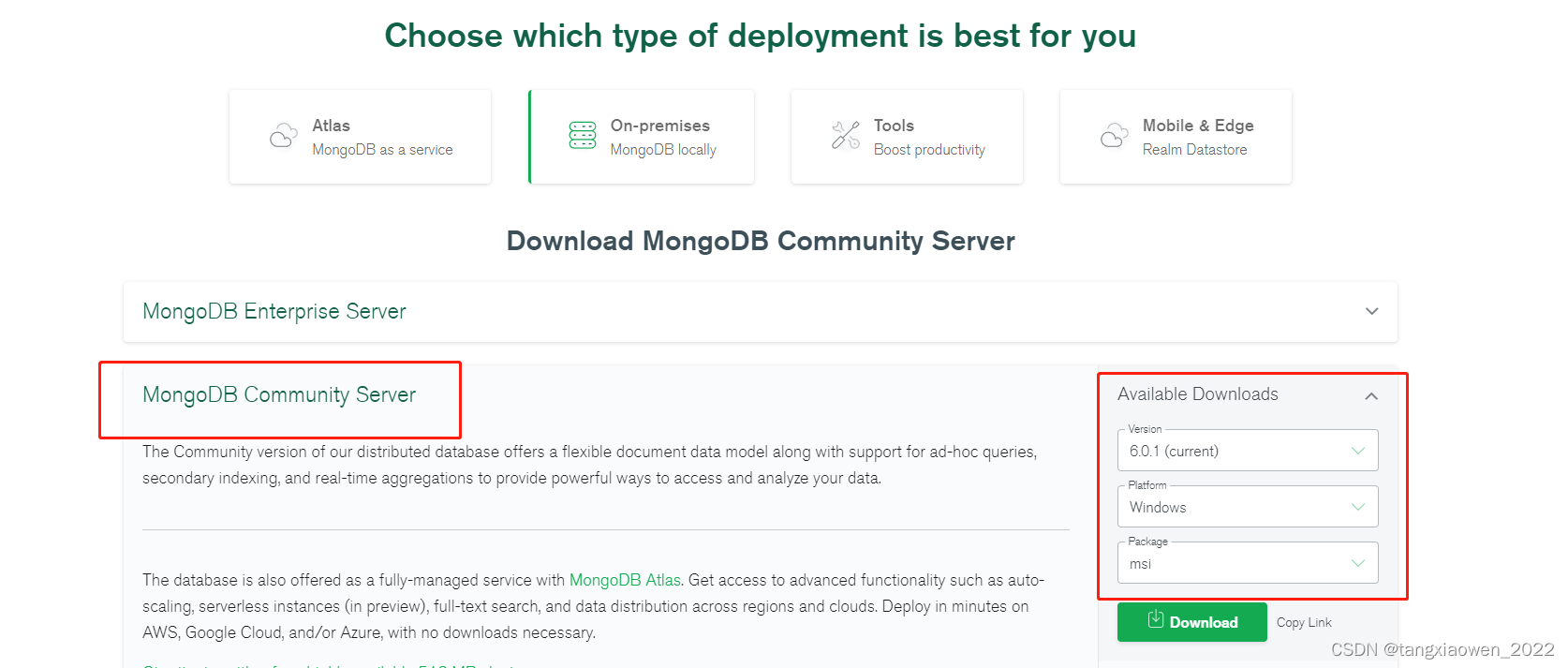Click the MongoDB Enterprise Server heading text
Viewport: 1568px width, 668px height.
pos(274,311)
